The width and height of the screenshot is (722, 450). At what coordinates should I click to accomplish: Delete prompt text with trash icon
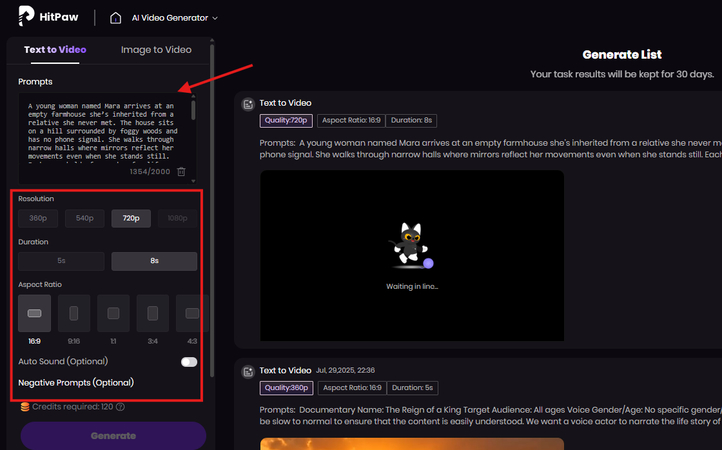[x=181, y=172]
